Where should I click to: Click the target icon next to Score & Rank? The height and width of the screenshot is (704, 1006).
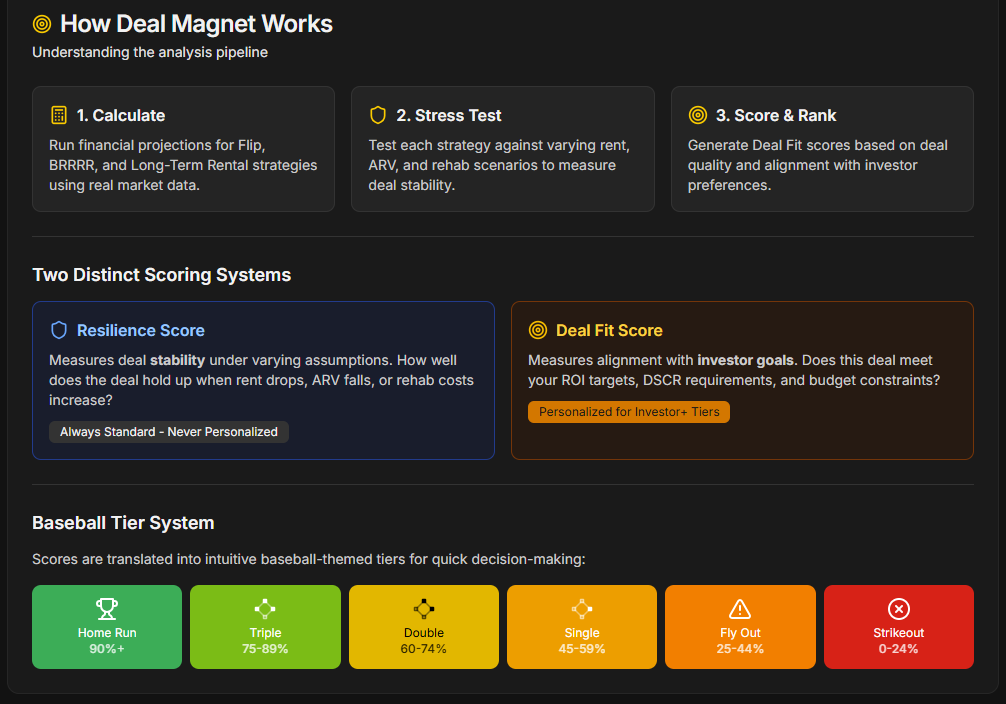[x=698, y=115]
